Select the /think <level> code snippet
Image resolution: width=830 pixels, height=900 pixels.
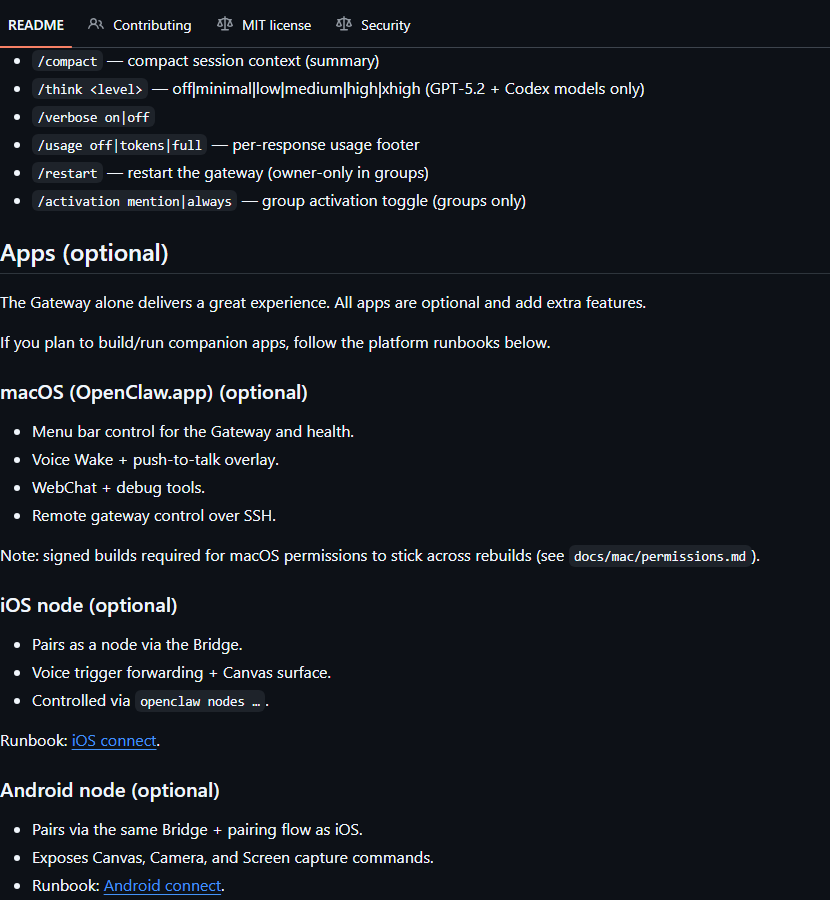[90, 89]
